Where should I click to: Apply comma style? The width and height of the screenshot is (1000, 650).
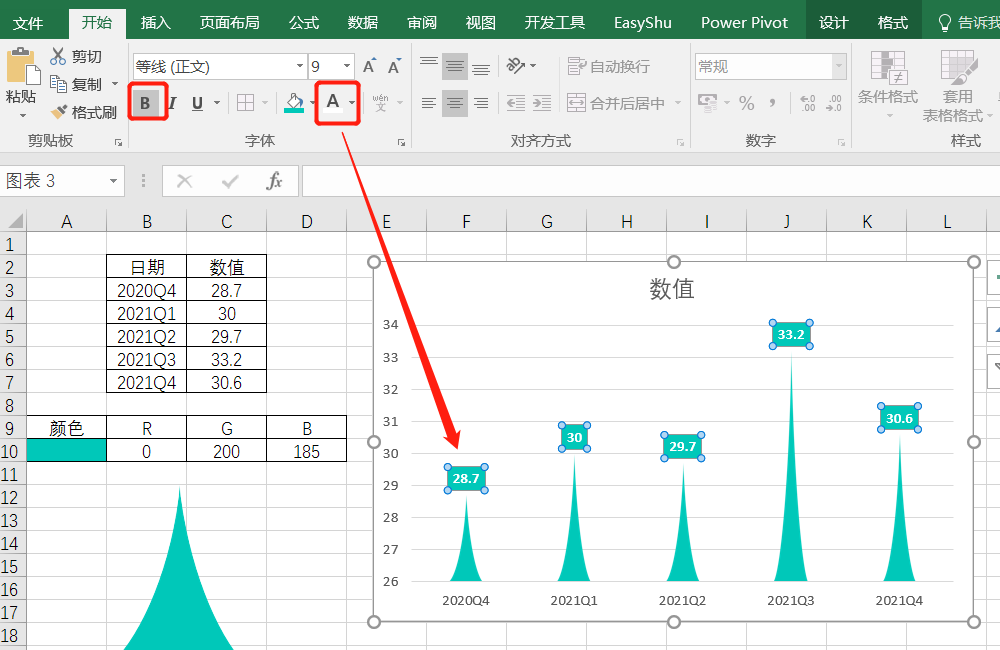point(773,103)
